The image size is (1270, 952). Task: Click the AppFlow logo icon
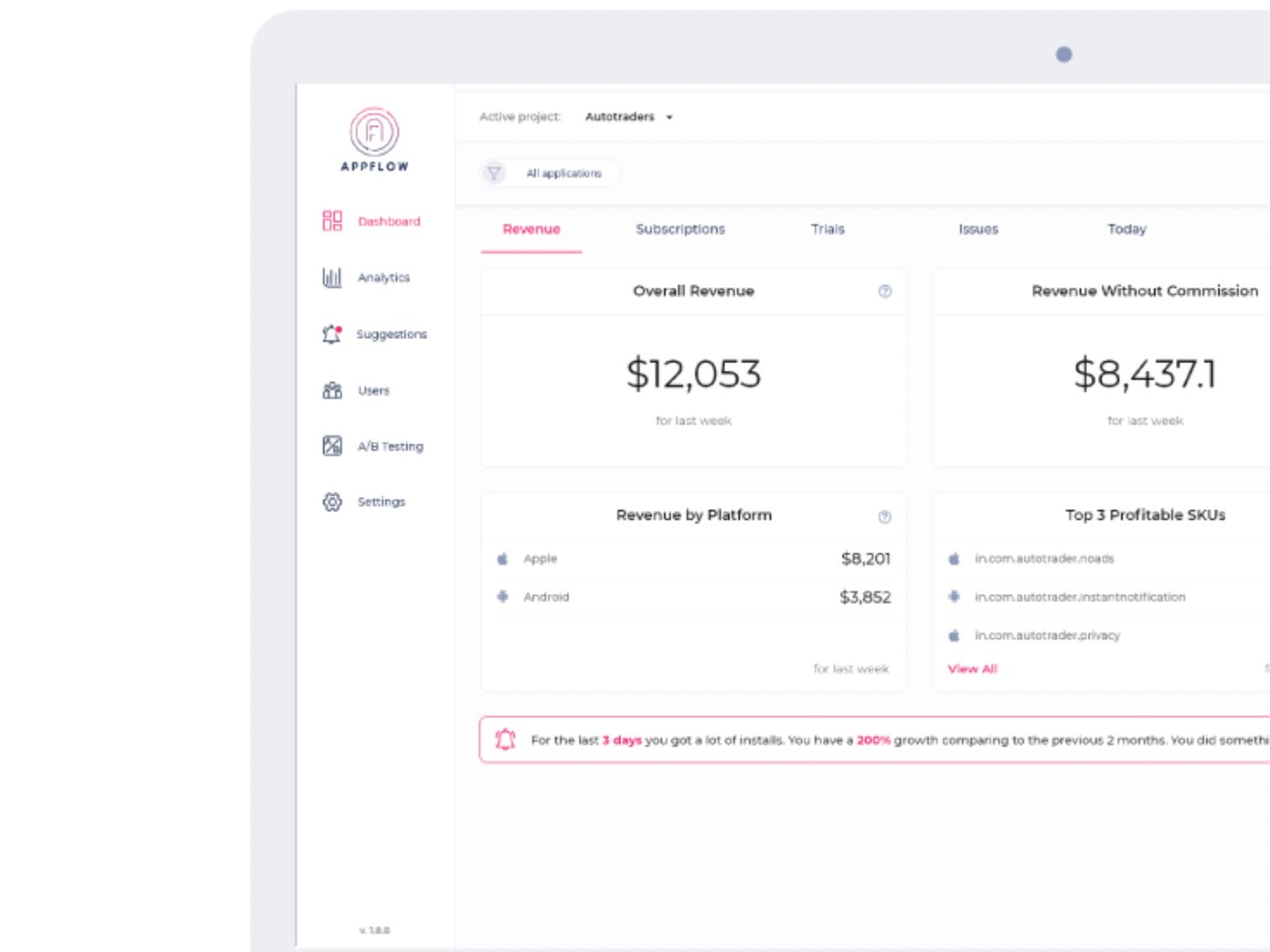pyautogui.click(x=374, y=132)
